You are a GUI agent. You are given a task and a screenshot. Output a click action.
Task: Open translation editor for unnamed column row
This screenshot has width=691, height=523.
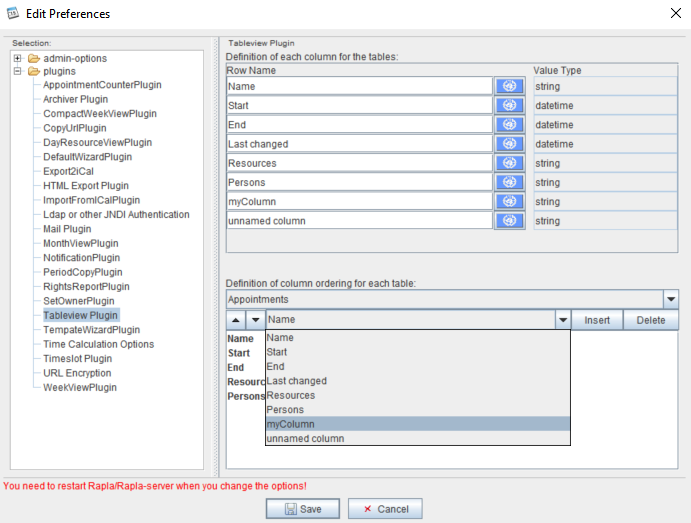pyautogui.click(x=509, y=221)
